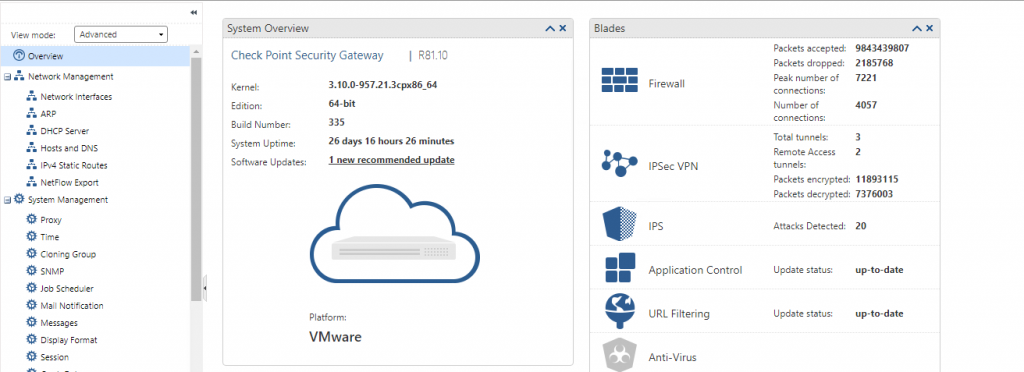Collapse the Network Management tree node
Screen dimensions: 1024x372
click(7, 77)
